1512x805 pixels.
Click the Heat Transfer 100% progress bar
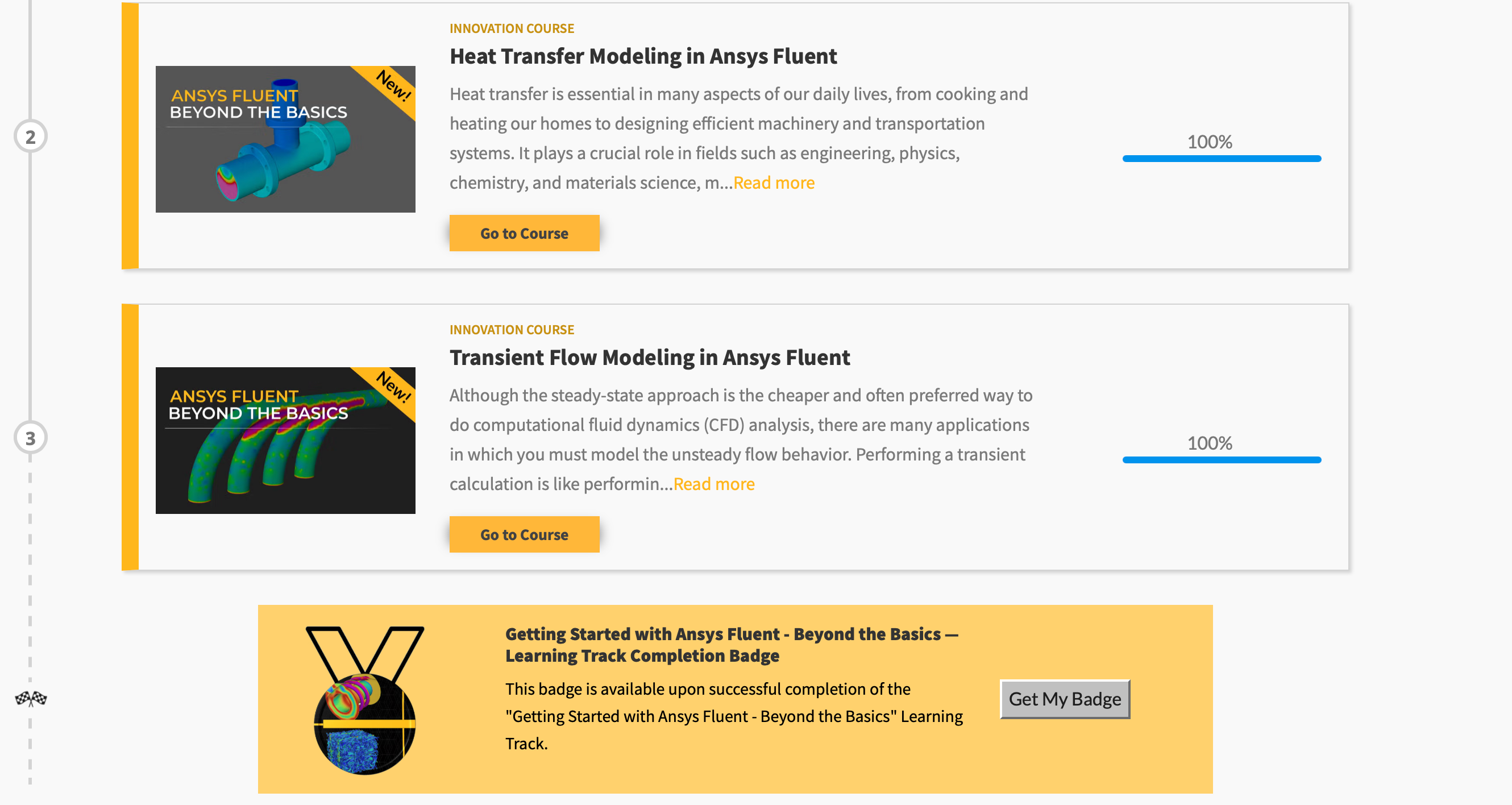(1222, 159)
